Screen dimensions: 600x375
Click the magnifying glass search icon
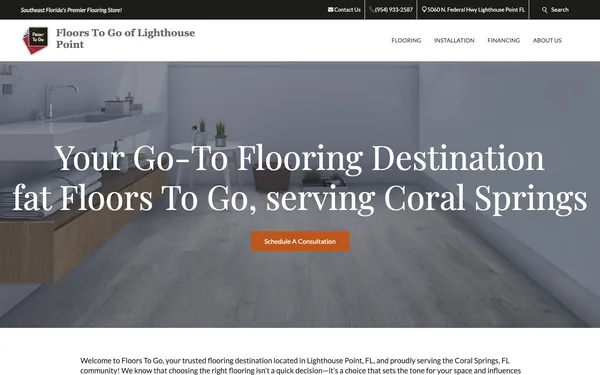point(545,10)
